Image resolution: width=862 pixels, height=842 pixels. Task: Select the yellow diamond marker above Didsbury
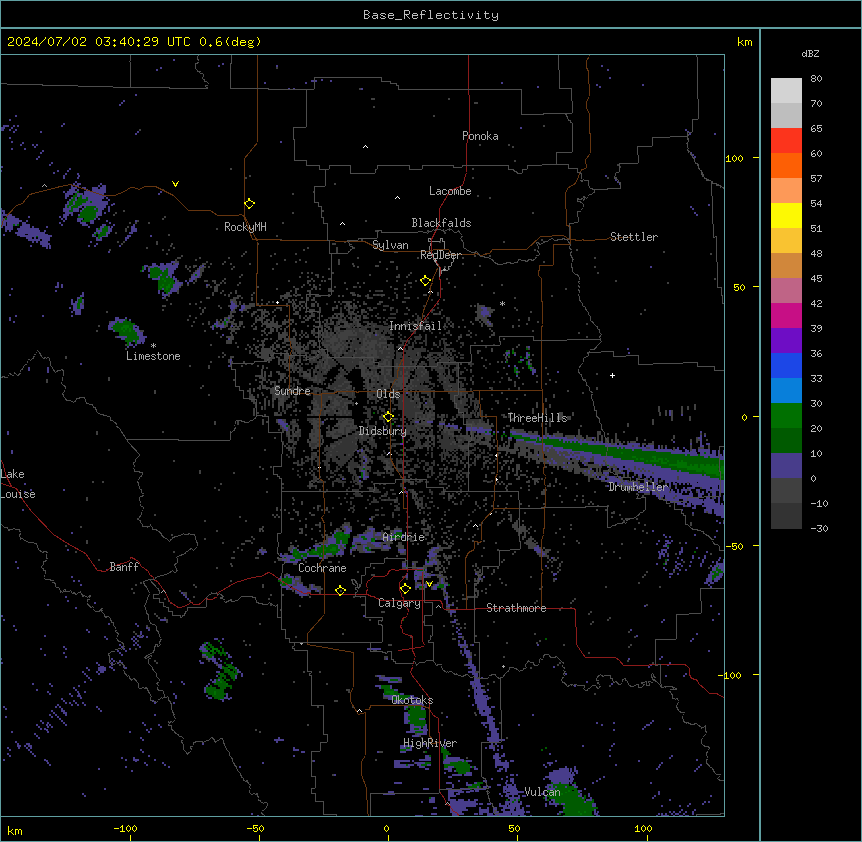tap(389, 417)
